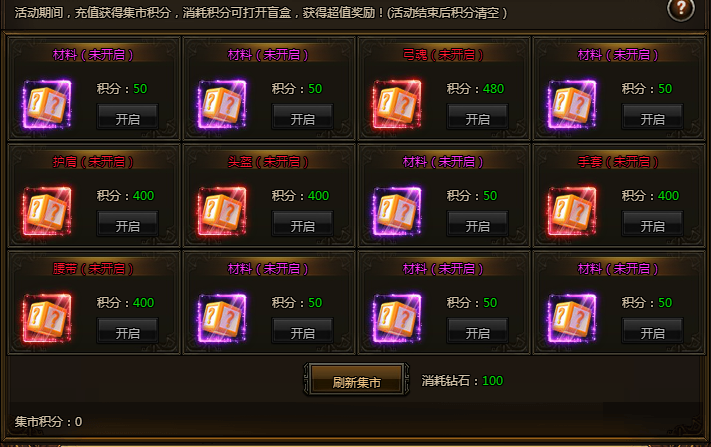Open the 头盔 blind box with 开启
The image size is (711, 447).
point(302,224)
